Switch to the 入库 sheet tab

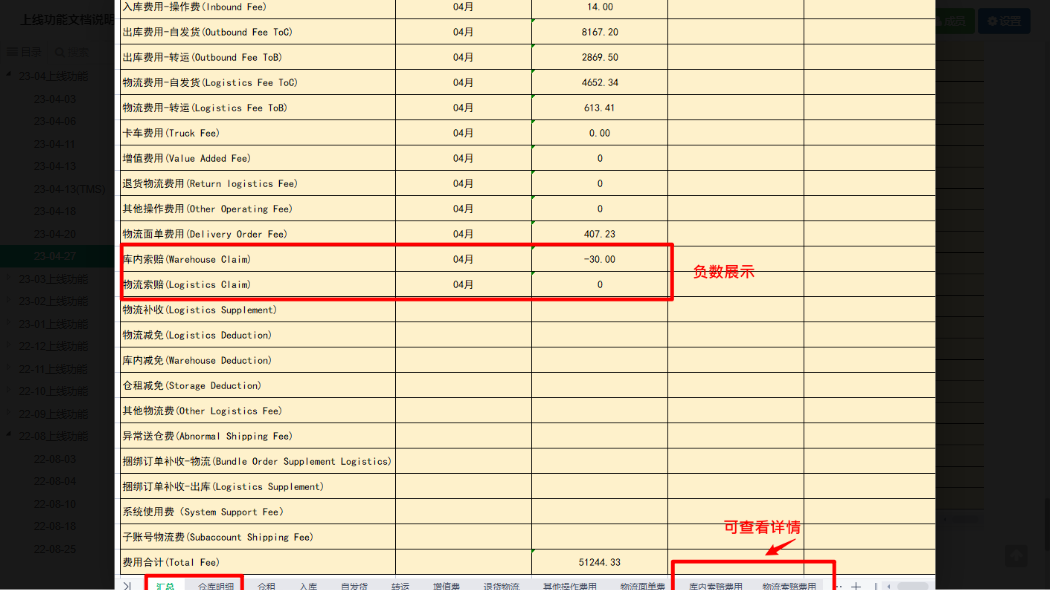(309, 585)
